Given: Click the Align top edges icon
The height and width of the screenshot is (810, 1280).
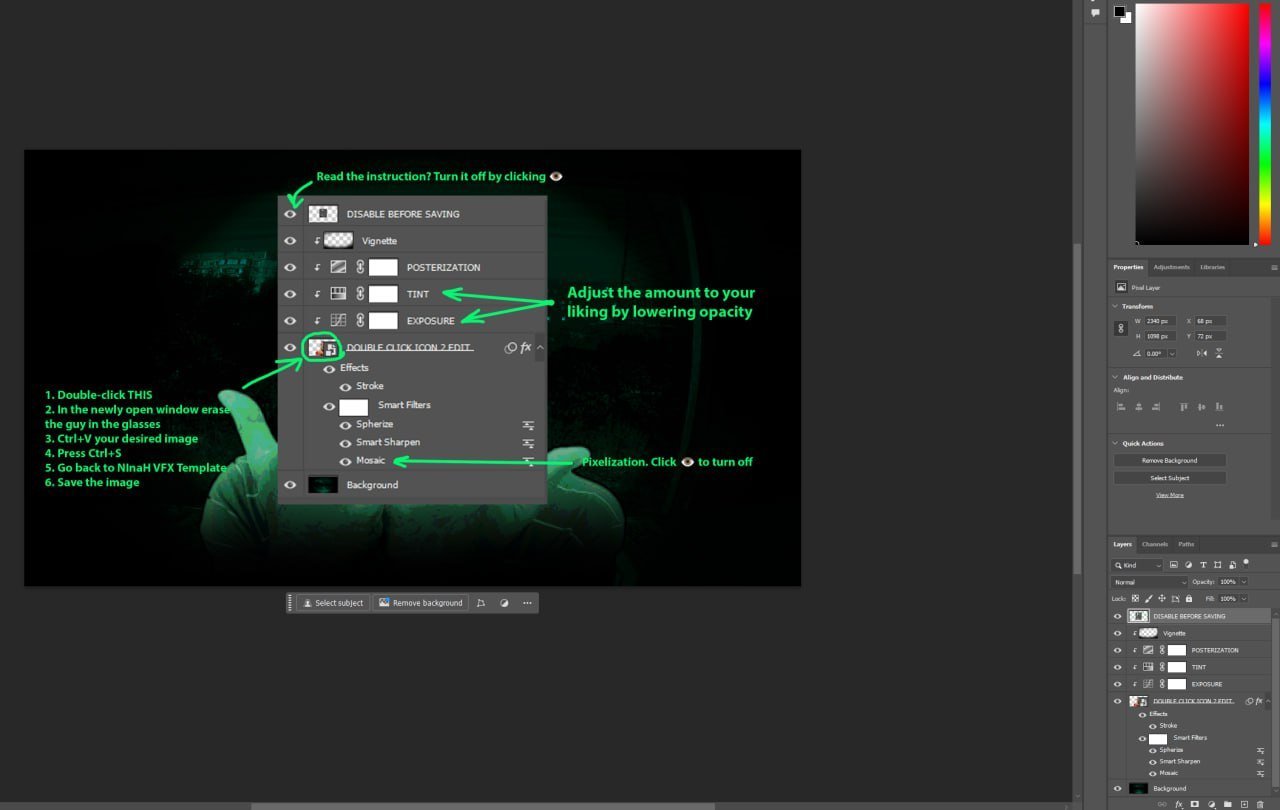Looking at the screenshot, I should pyautogui.click(x=1184, y=407).
